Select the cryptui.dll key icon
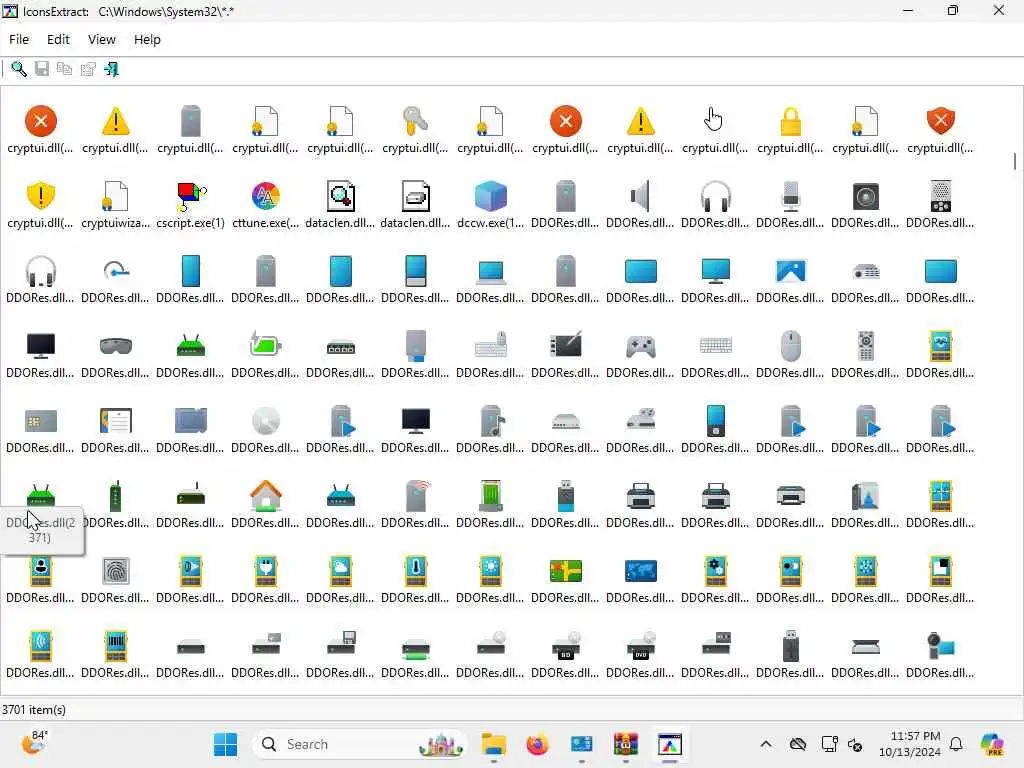 tap(415, 121)
